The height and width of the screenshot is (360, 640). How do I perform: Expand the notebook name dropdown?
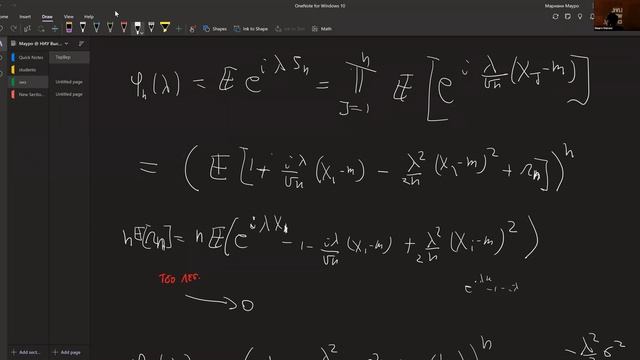tap(67, 43)
